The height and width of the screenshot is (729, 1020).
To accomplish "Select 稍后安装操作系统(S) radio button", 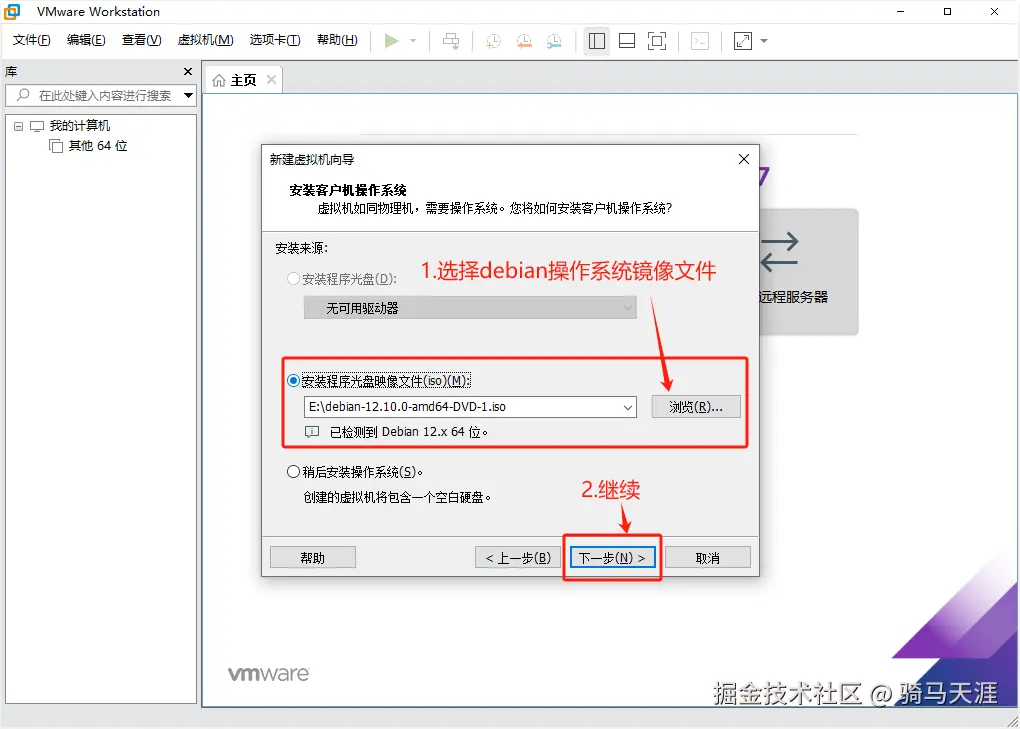I will (x=293, y=471).
